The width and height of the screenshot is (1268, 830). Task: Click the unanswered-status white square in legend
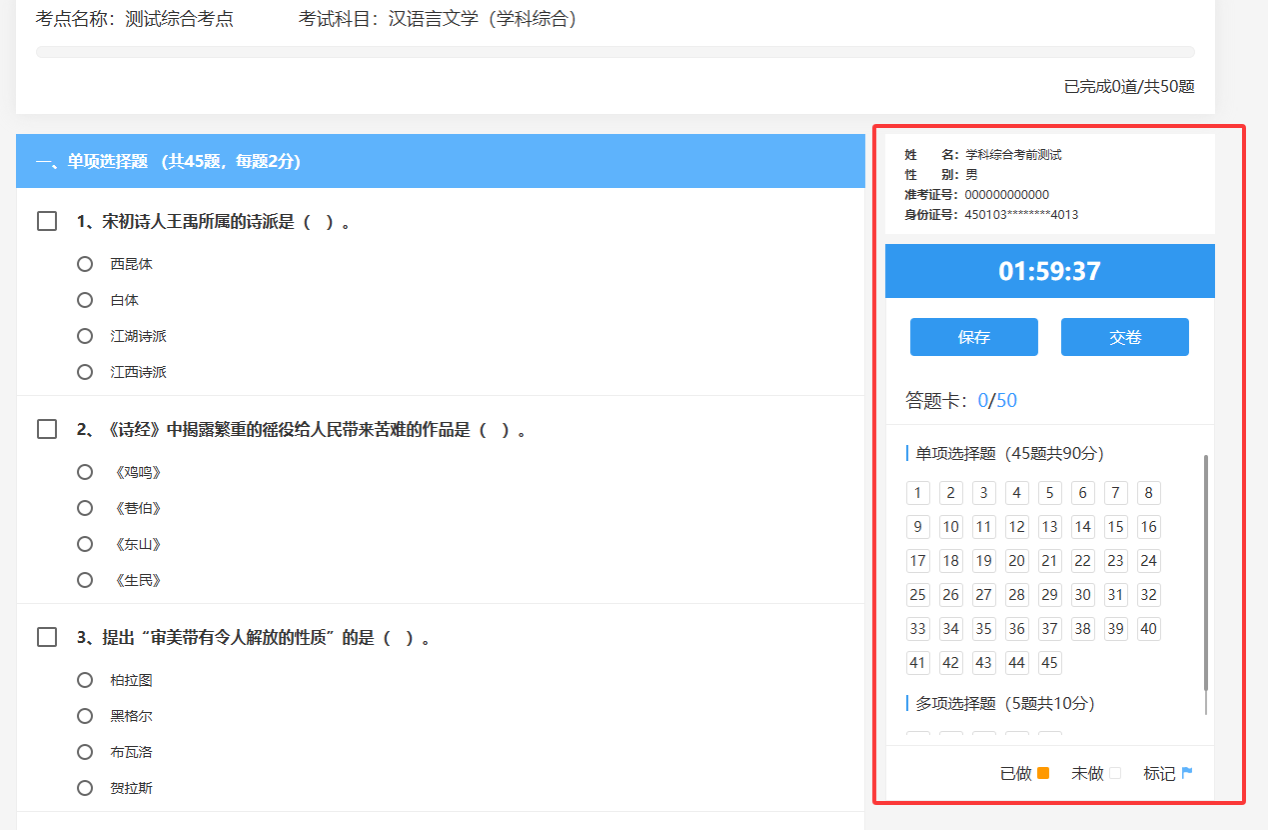tap(1115, 773)
